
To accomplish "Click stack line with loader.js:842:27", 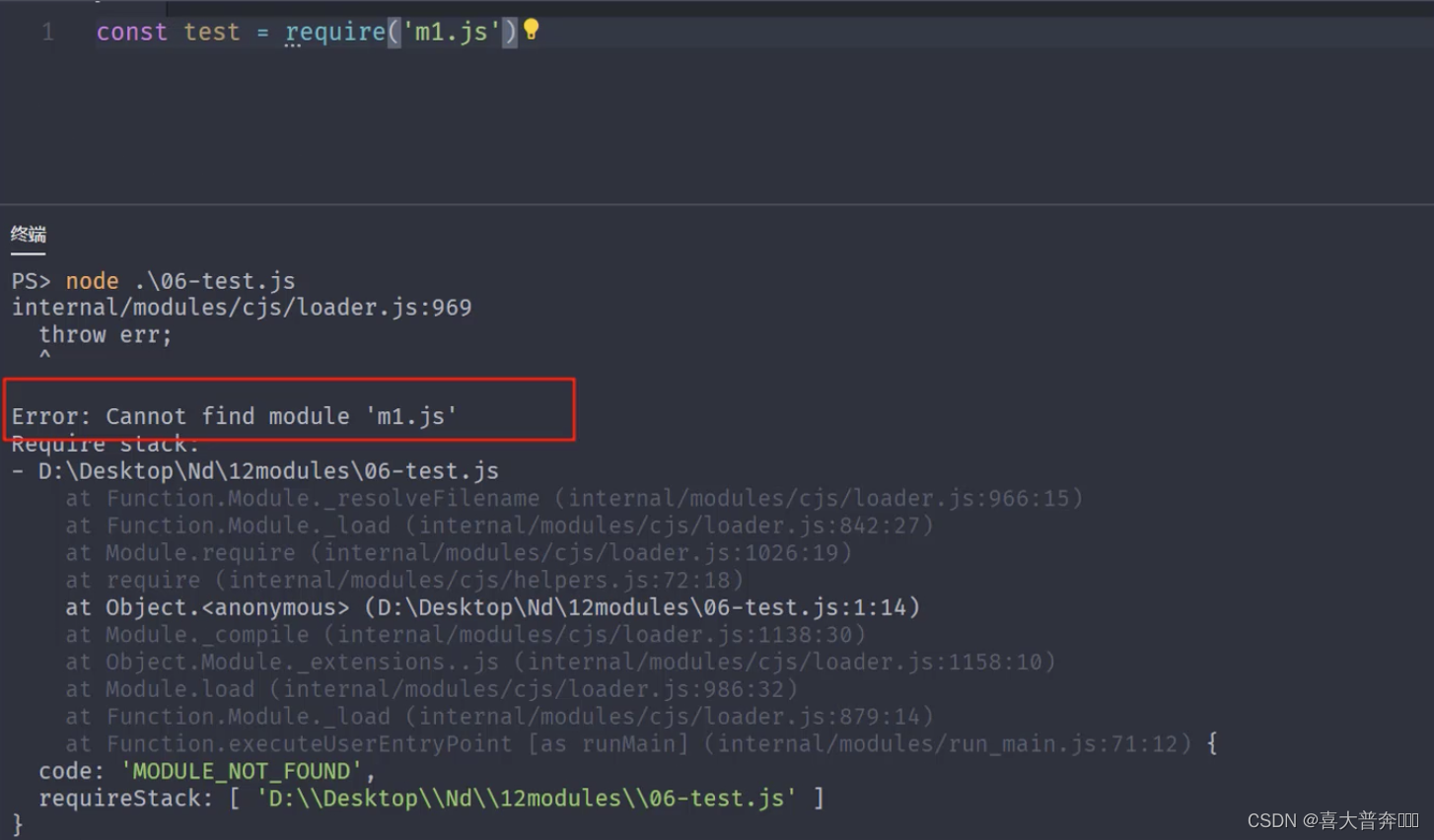I will click(x=499, y=525).
